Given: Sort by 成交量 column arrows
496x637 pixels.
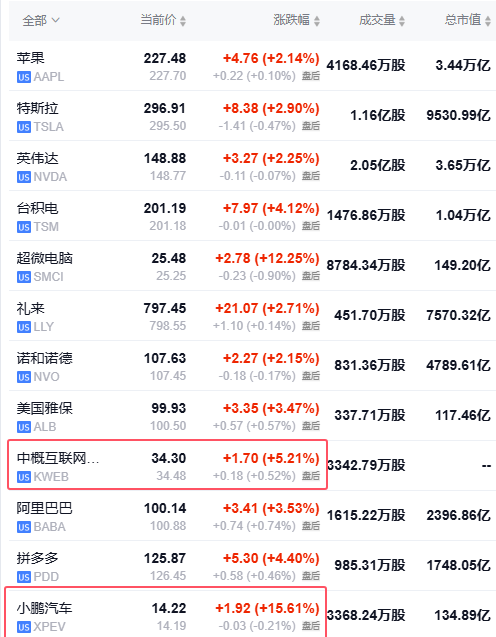Looking at the screenshot, I should [402, 21].
